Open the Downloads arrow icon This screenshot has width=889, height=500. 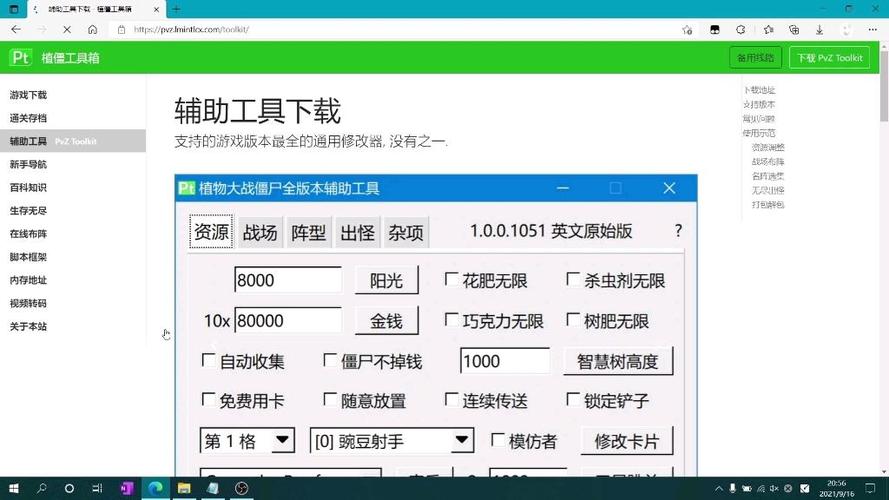tap(819, 29)
